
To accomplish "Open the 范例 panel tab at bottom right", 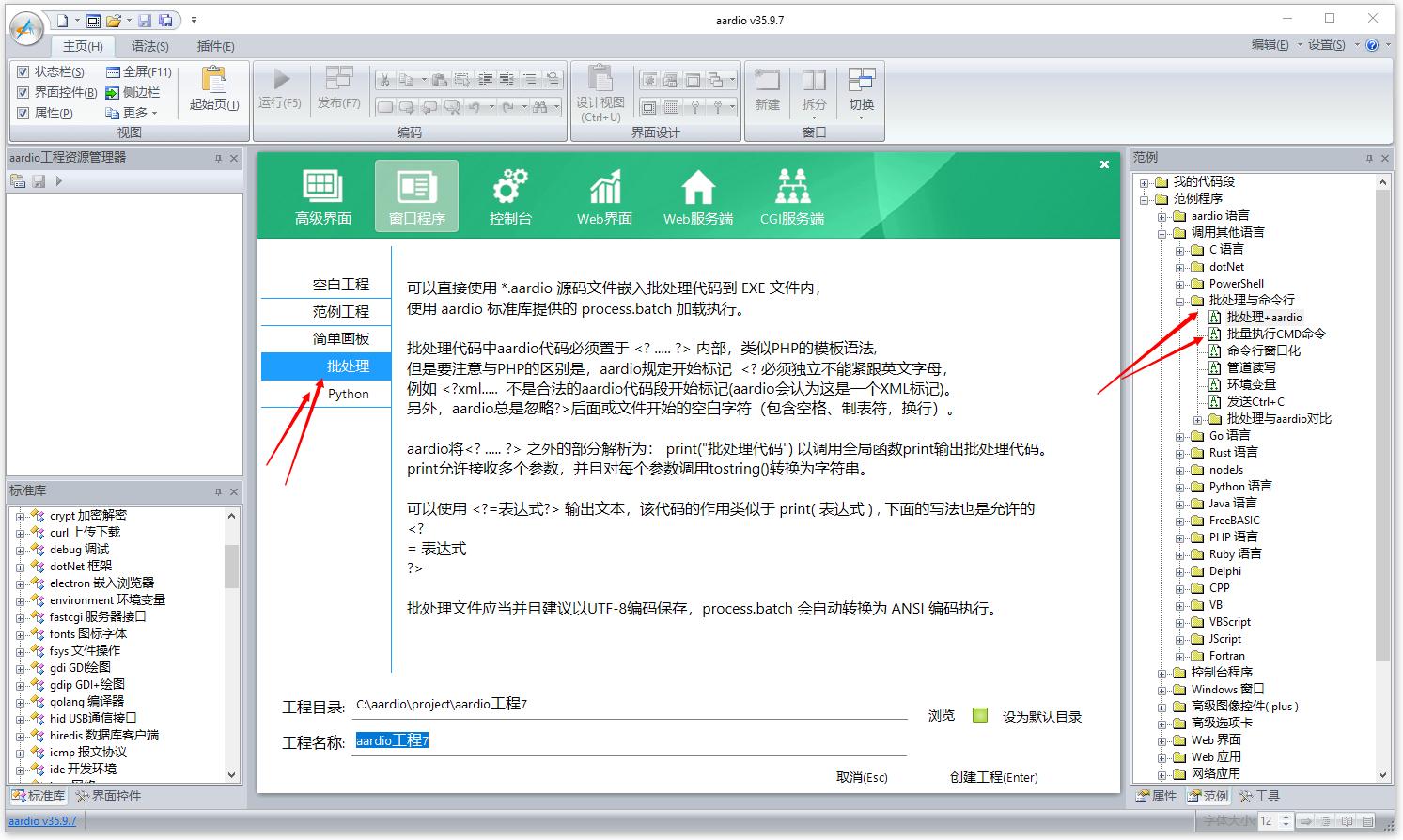I will pyautogui.click(x=1208, y=795).
